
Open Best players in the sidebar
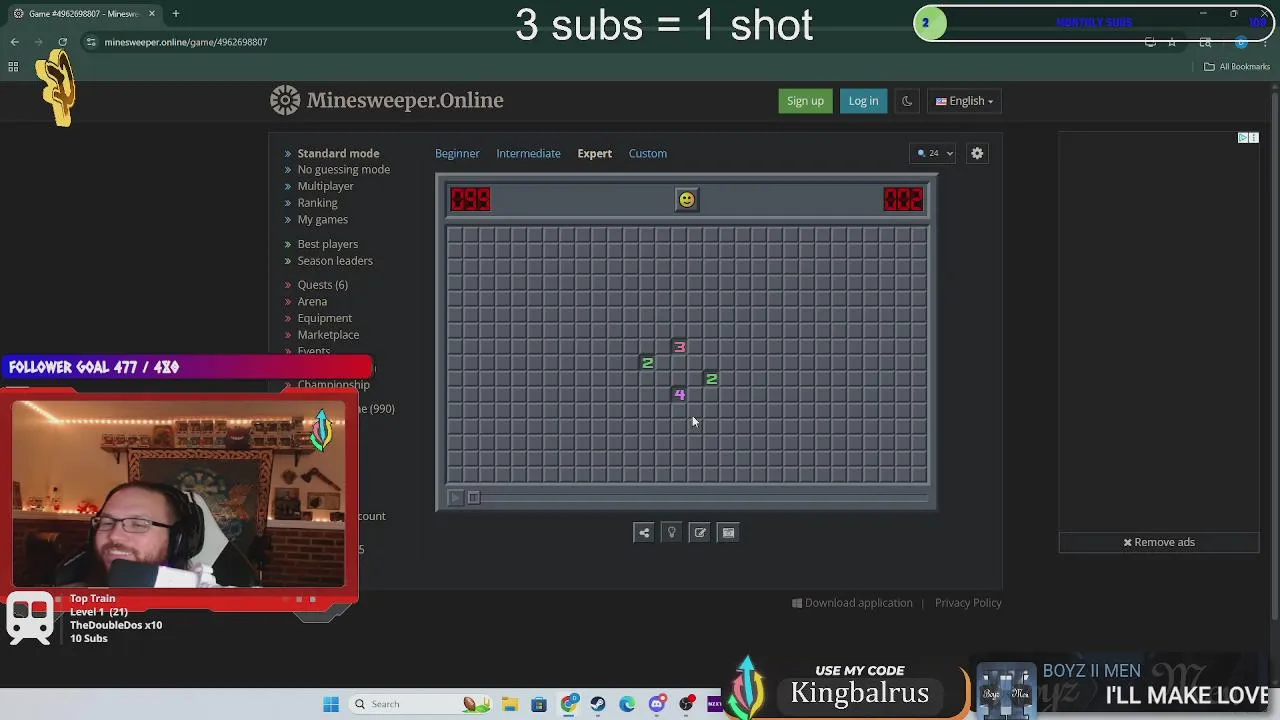[x=327, y=244]
